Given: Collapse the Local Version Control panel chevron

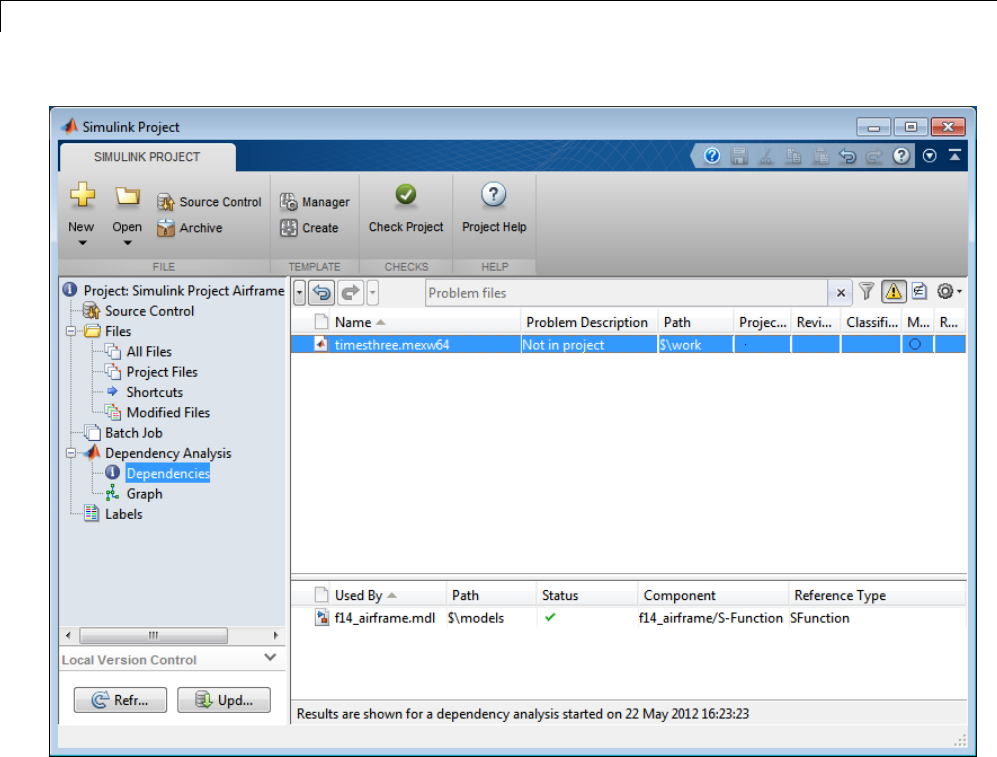Looking at the screenshot, I should [270, 657].
